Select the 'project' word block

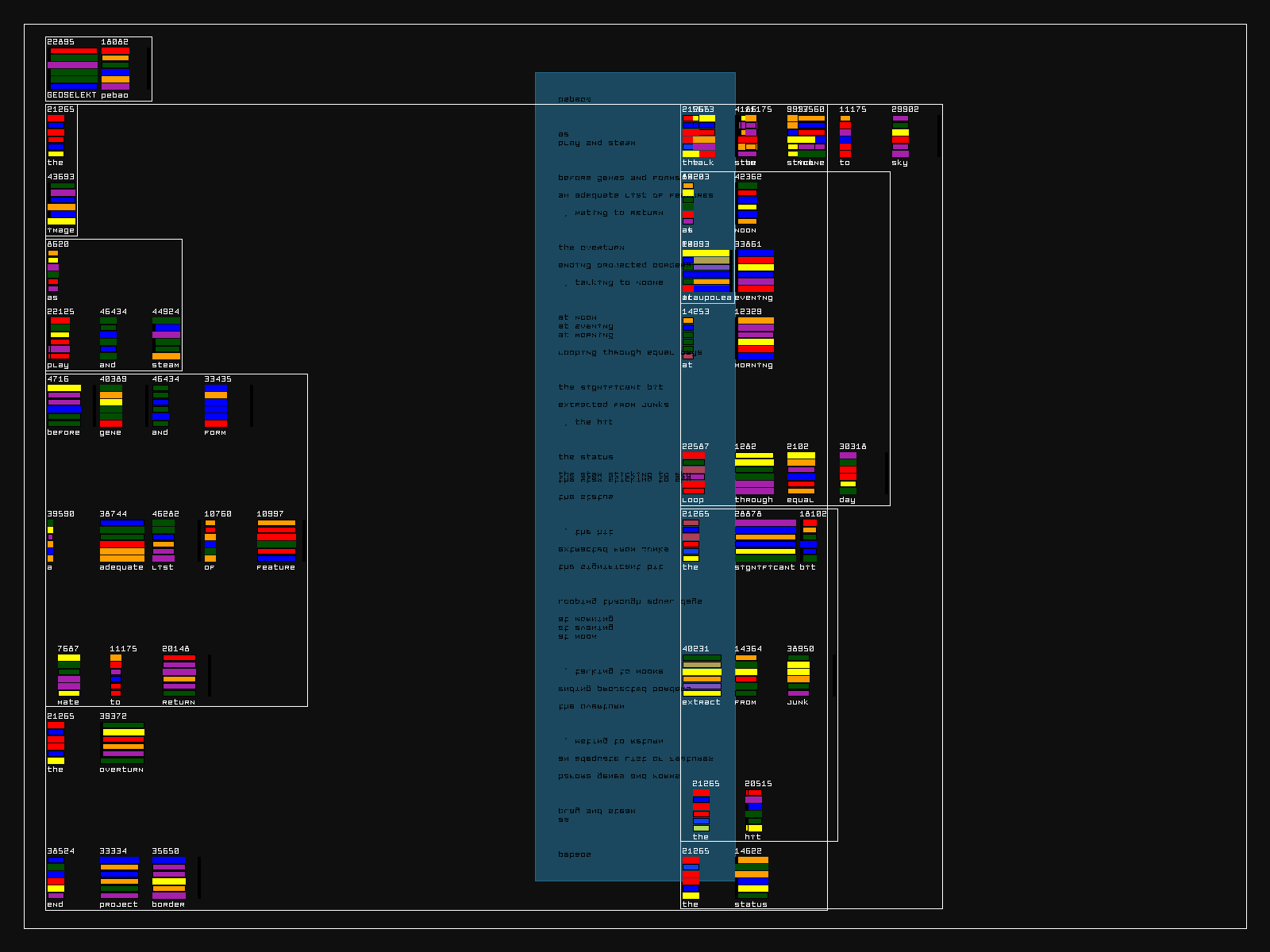click(x=119, y=877)
